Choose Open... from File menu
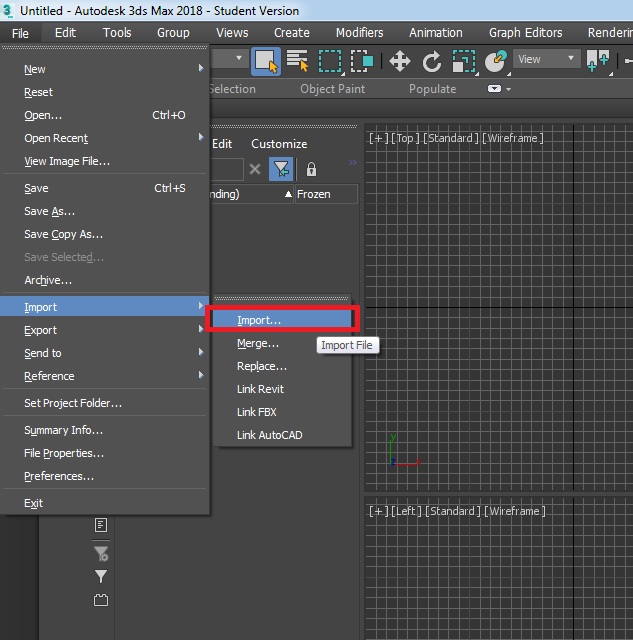The height and width of the screenshot is (640, 633). click(104, 115)
